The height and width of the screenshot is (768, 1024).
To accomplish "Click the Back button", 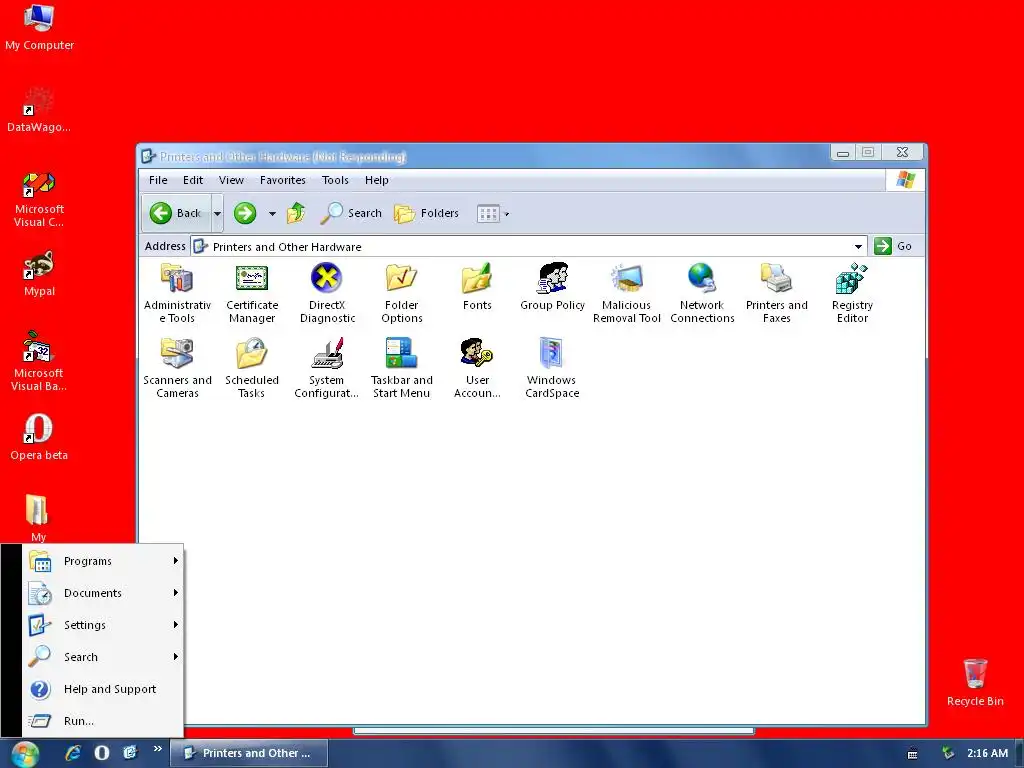I will coord(176,213).
